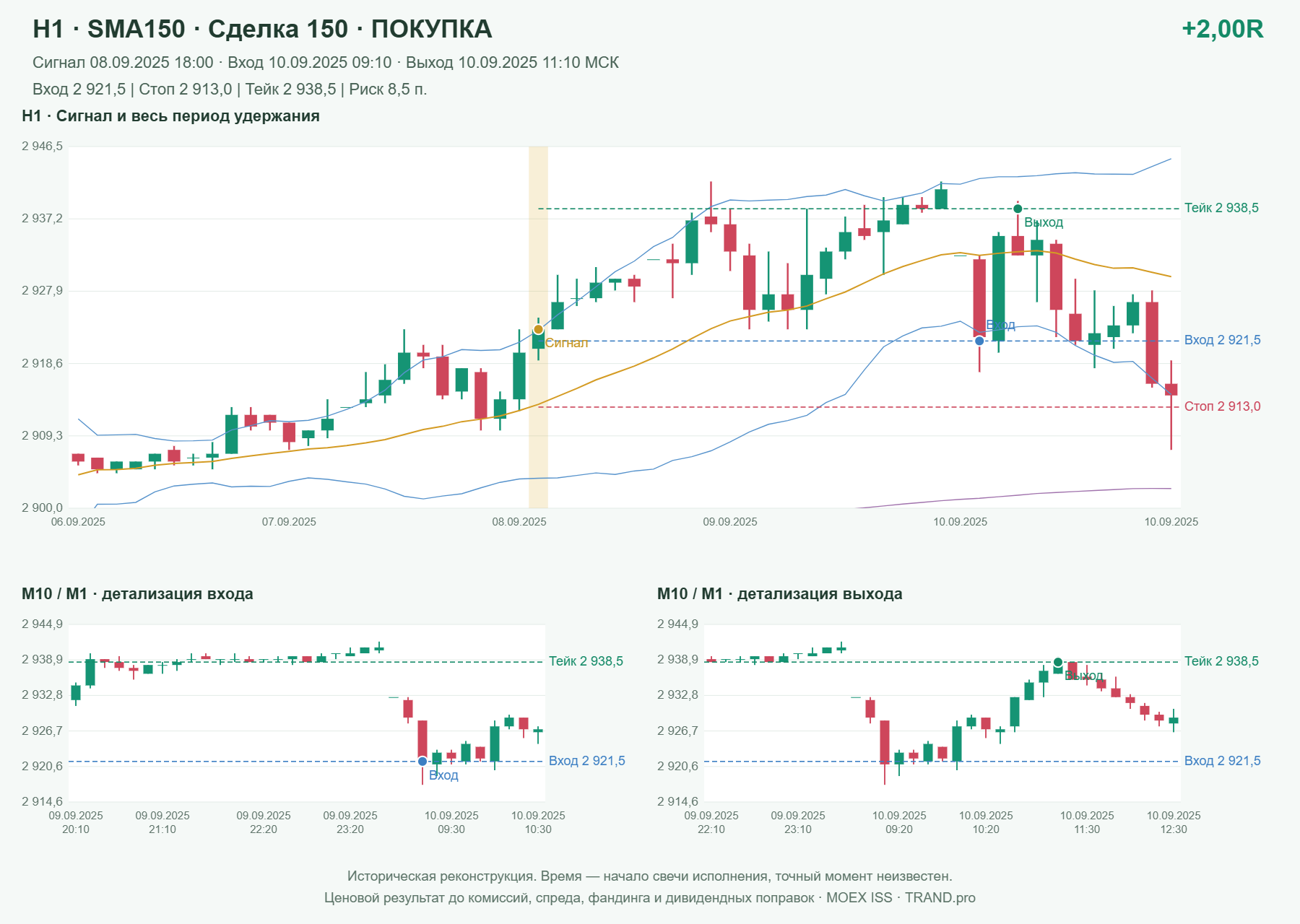The width and height of the screenshot is (1300, 924).
Task: Click heading M10 / M1 · детализация выхода
Action: coord(780,594)
